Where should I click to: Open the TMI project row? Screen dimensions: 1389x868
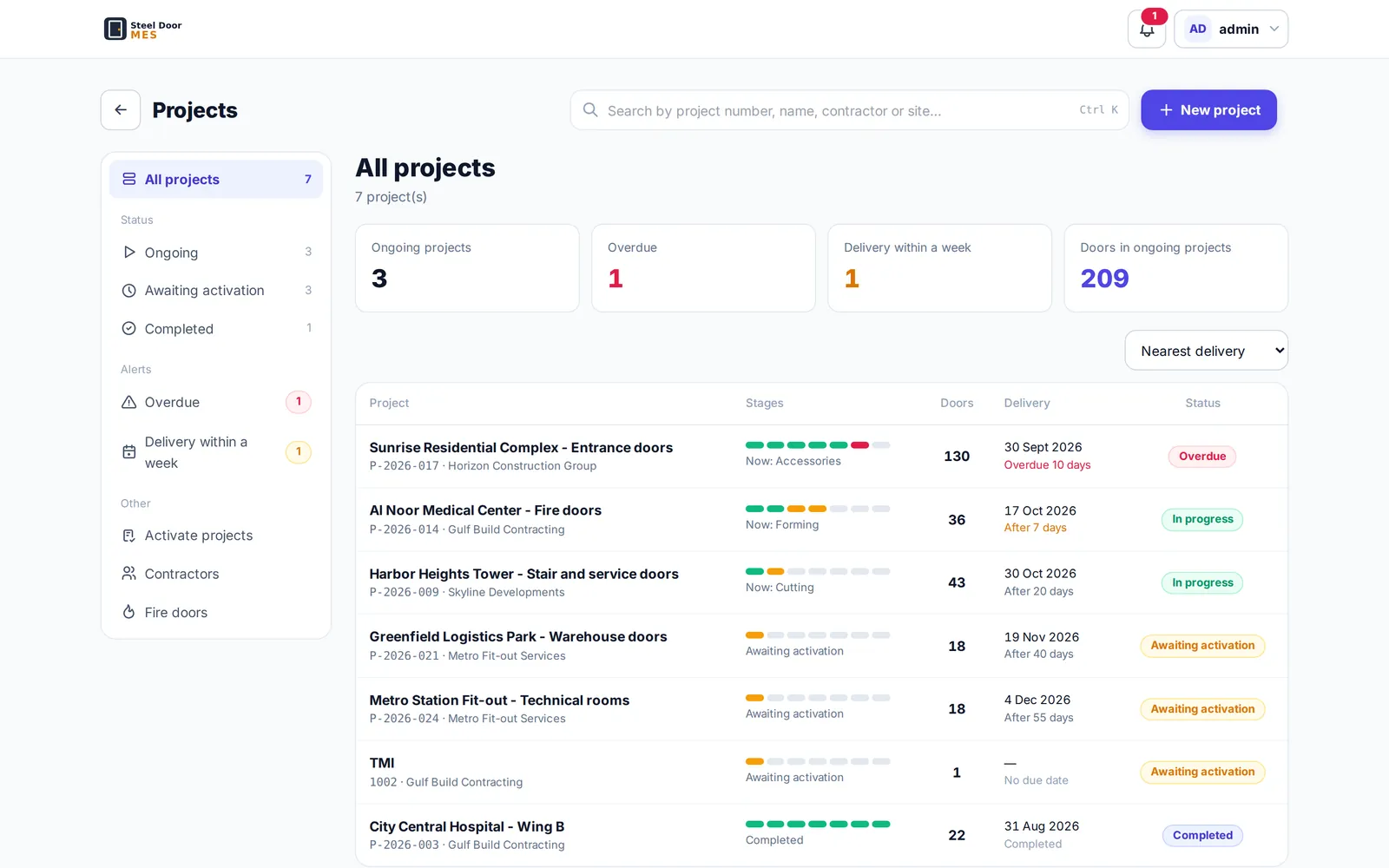(x=821, y=773)
